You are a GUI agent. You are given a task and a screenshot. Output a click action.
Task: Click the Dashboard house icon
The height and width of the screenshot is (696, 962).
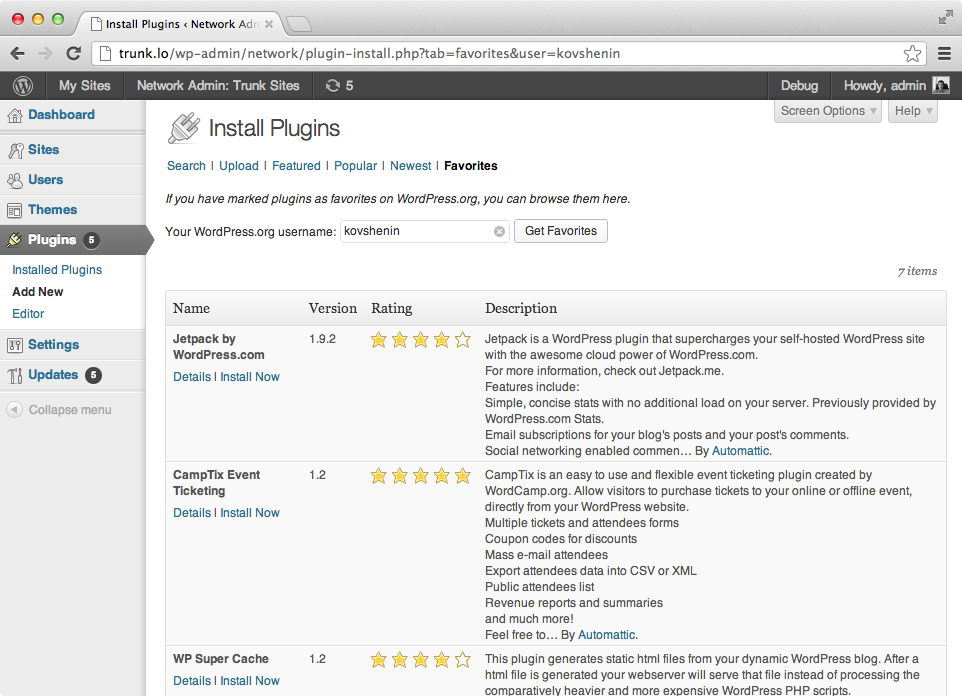pyautogui.click(x=15, y=115)
